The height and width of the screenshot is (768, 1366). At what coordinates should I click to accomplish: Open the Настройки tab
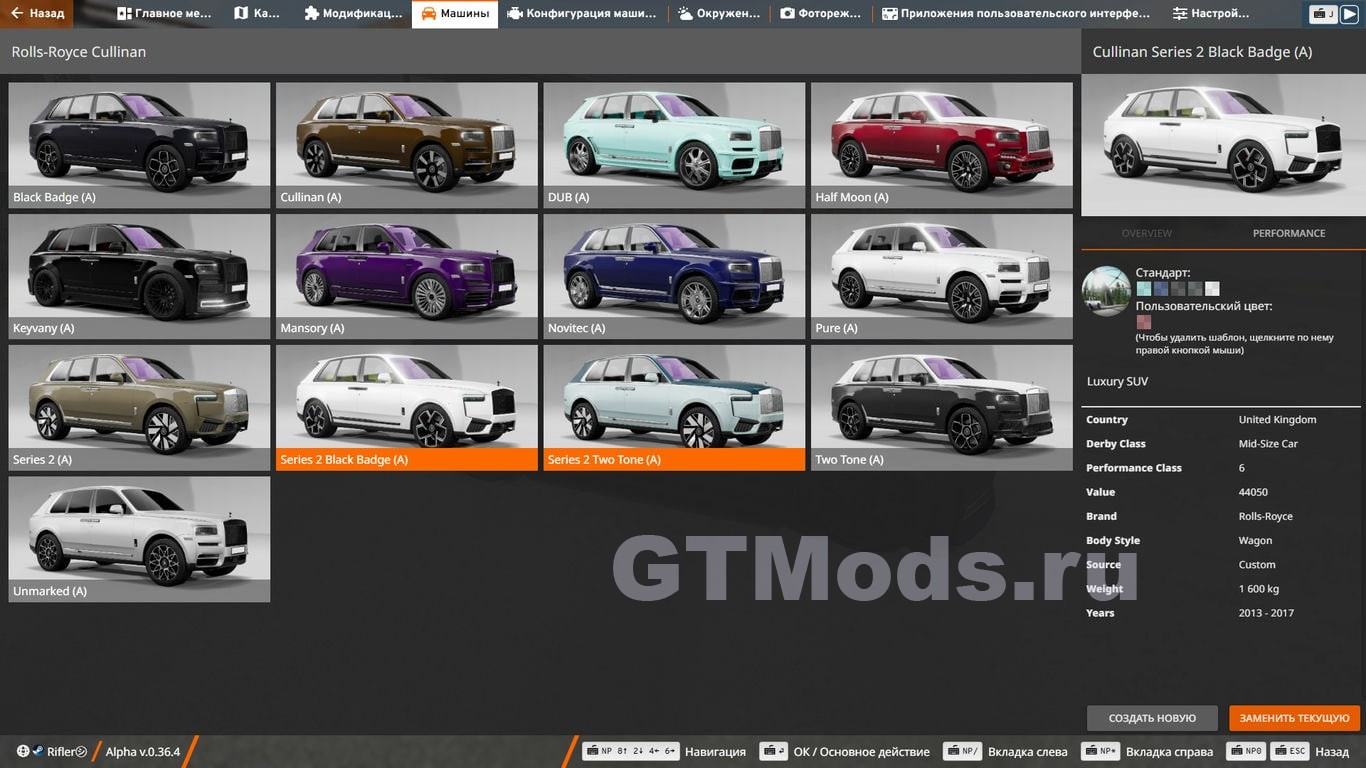[1211, 14]
